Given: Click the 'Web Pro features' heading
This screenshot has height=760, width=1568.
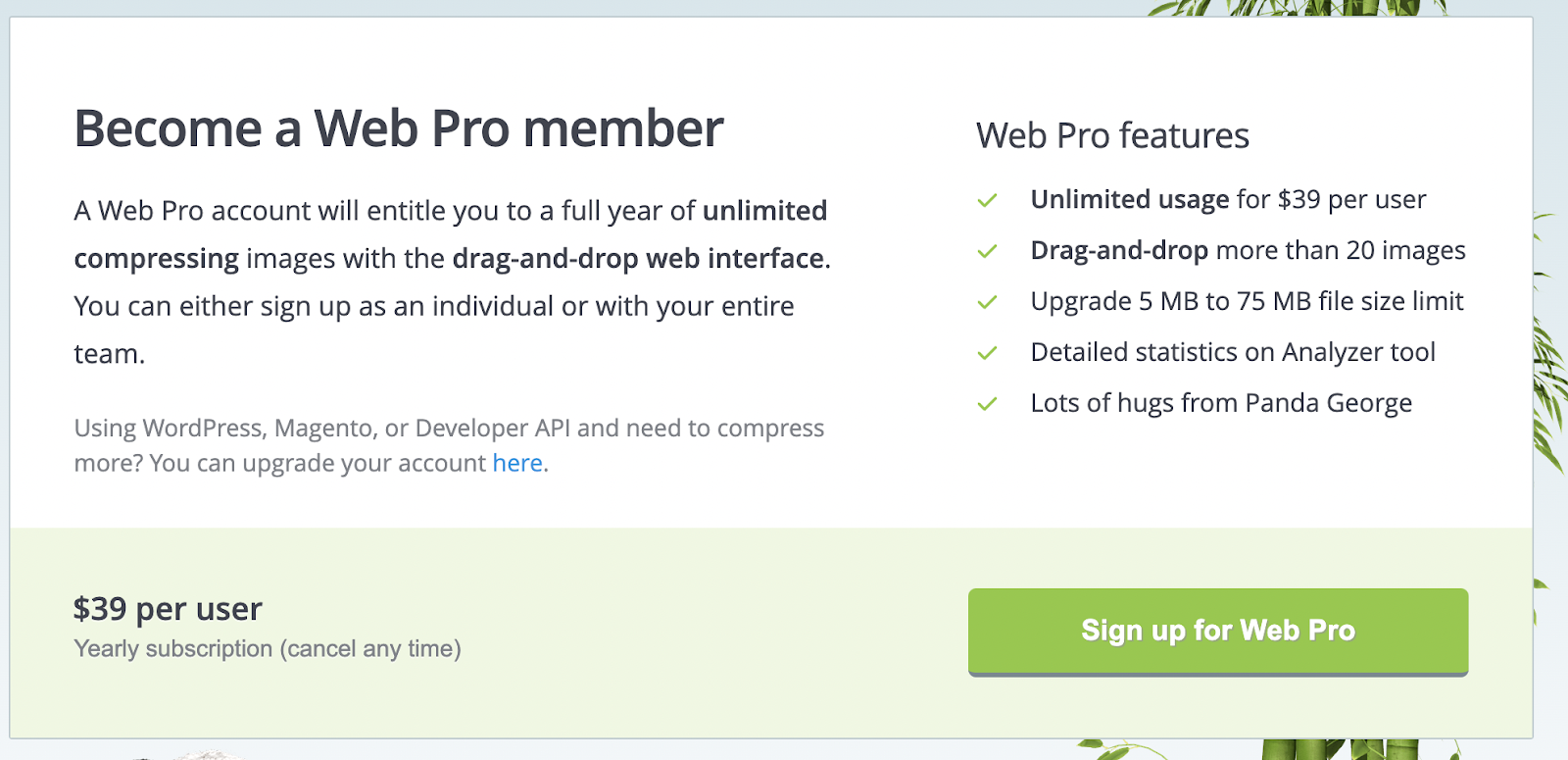Looking at the screenshot, I should click(x=1112, y=135).
